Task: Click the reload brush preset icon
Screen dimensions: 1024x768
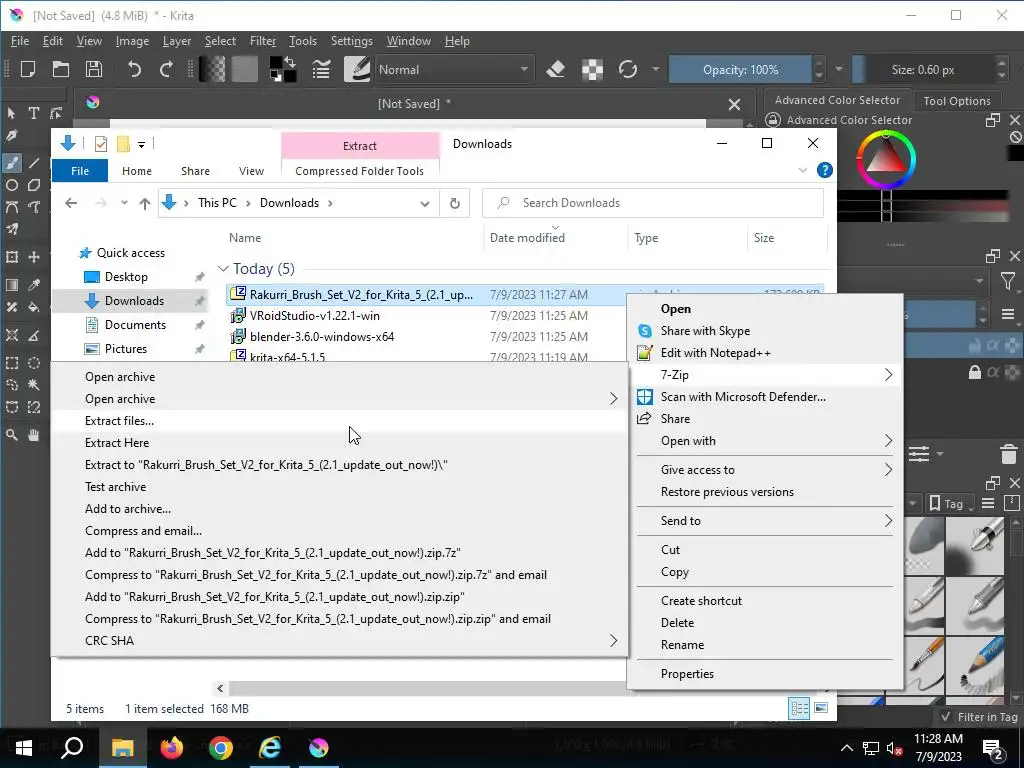Action: 628,69
